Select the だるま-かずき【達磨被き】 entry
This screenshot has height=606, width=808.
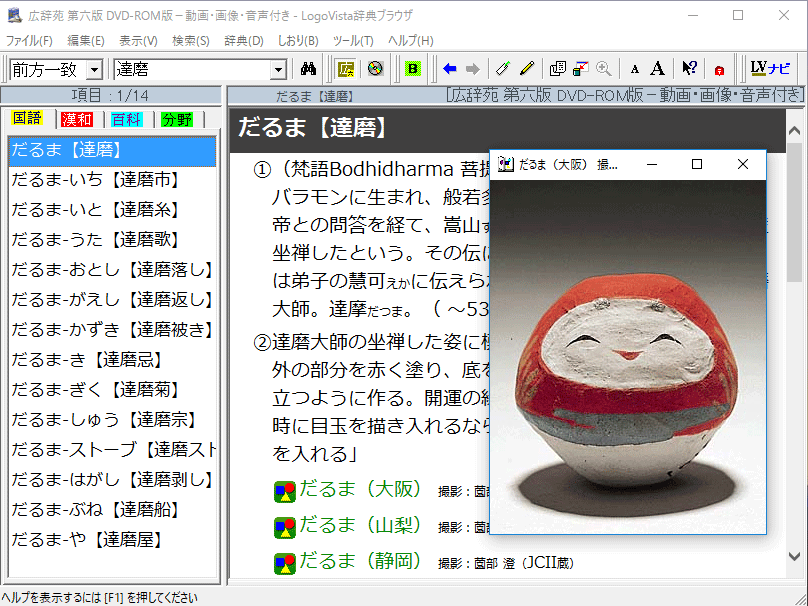point(112,330)
